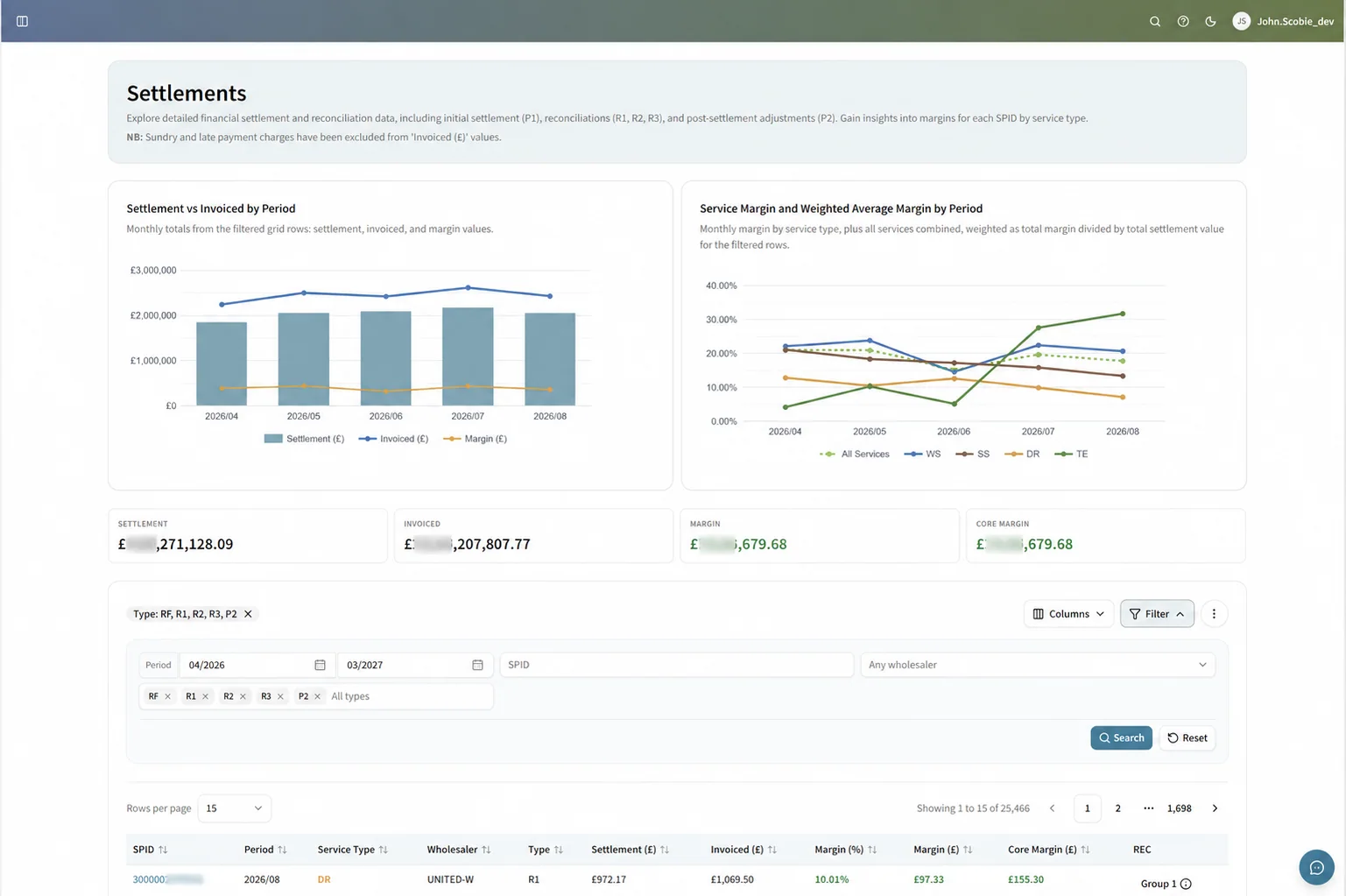This screenshot has height=896, width=1346.
Task: Go to previous page arrow
Action: [1052, 808]
